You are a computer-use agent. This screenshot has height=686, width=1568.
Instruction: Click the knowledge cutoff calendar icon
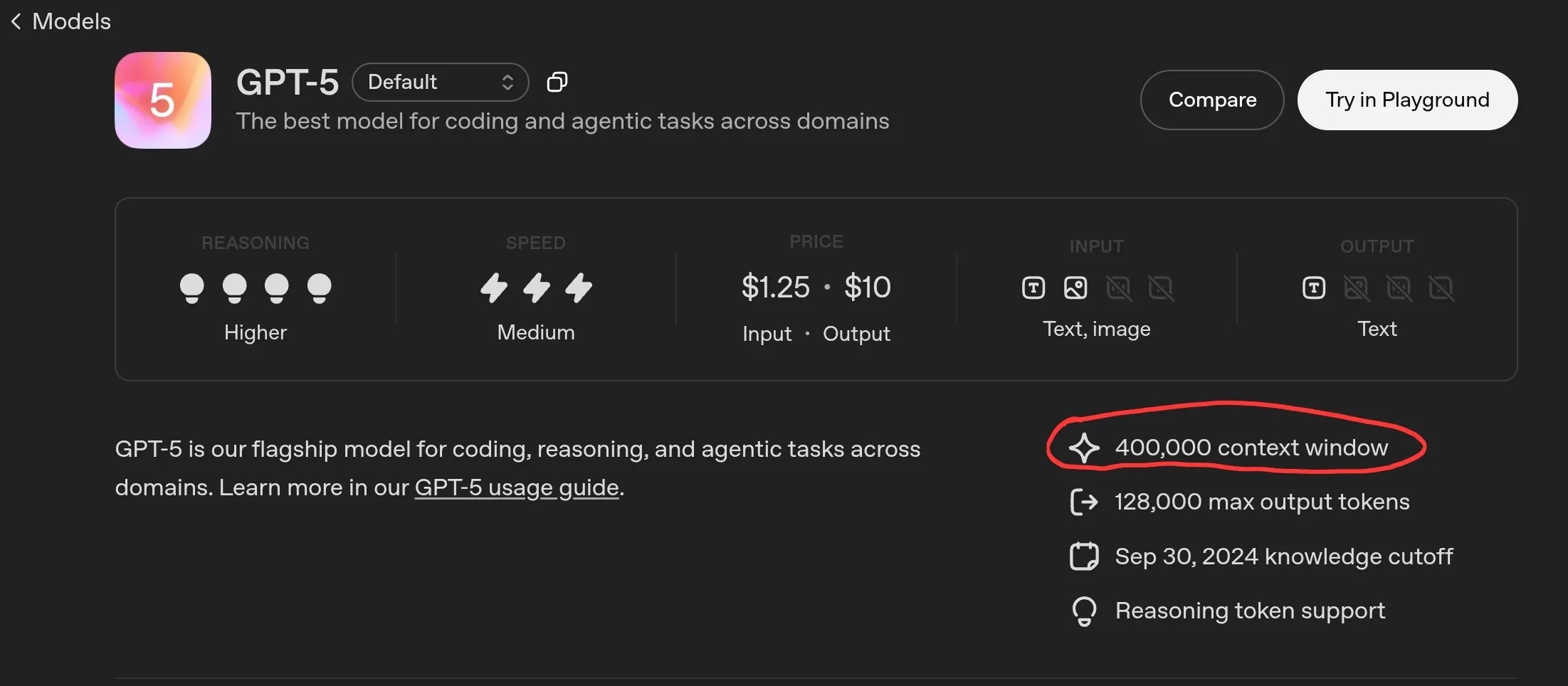1084,556
